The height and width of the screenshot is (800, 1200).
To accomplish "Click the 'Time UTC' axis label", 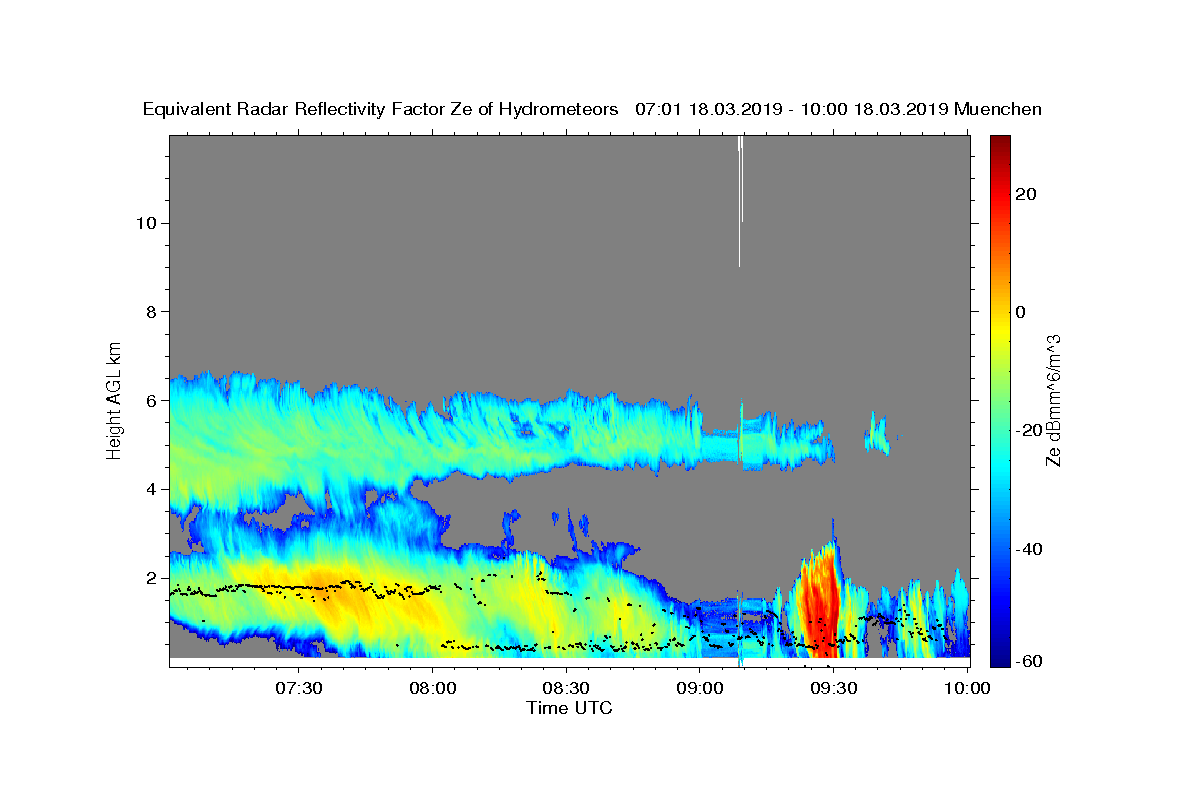I will click(569, 708).
